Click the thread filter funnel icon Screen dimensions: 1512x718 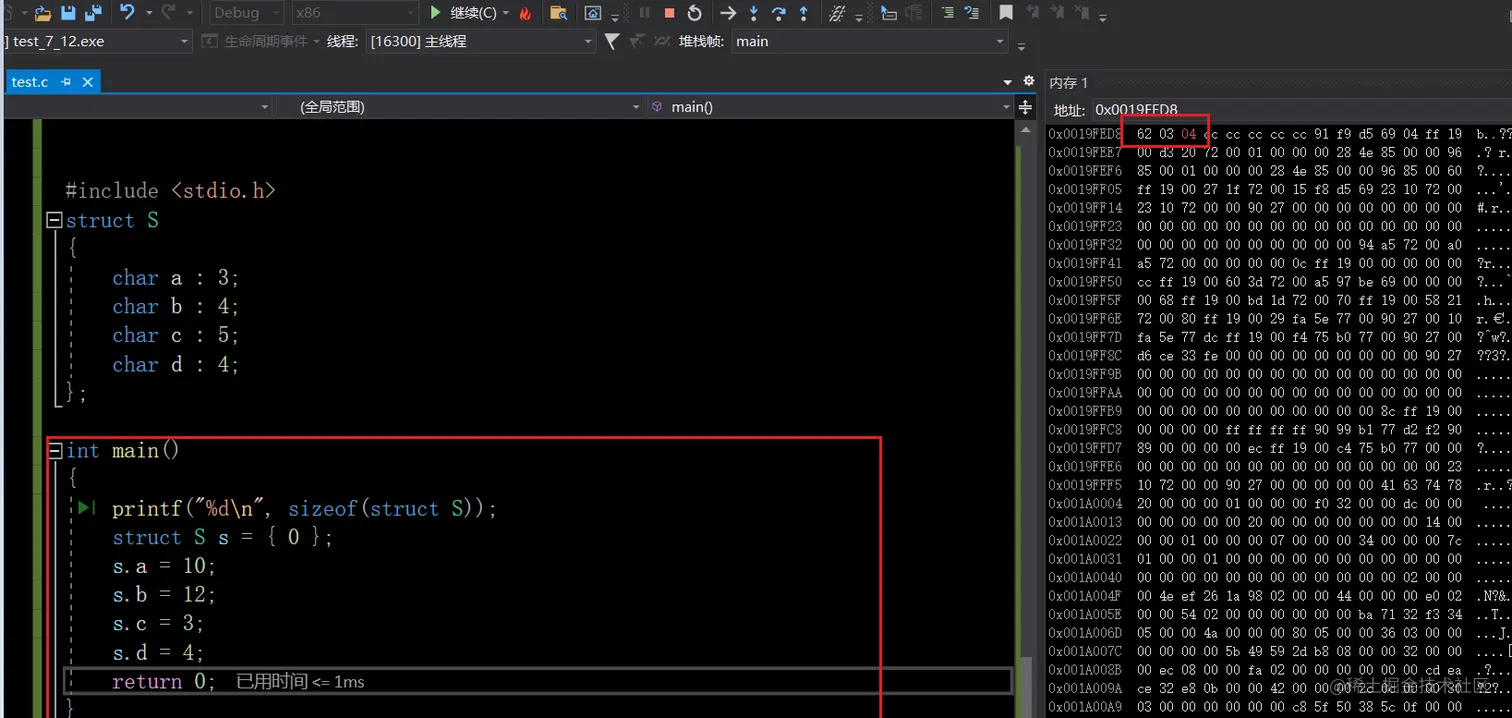612,41
